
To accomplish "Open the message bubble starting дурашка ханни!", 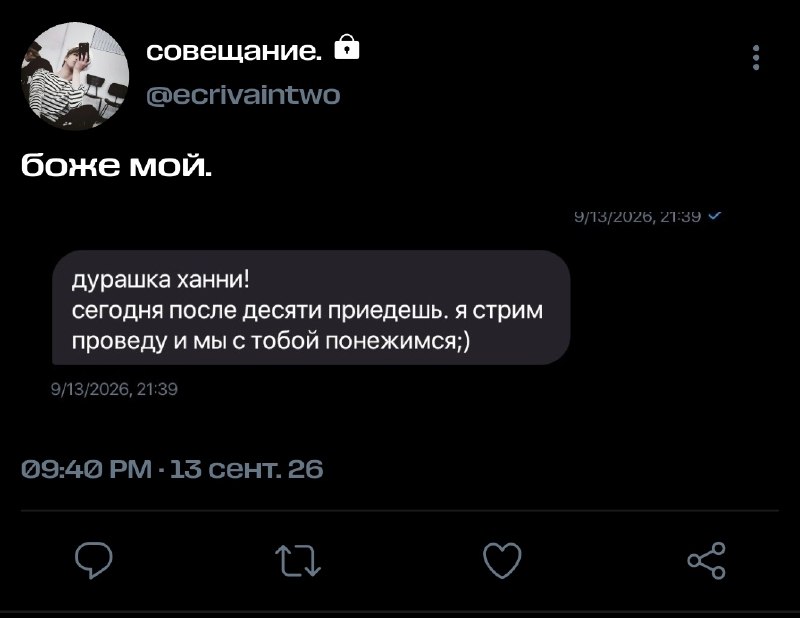I will 311,307.
